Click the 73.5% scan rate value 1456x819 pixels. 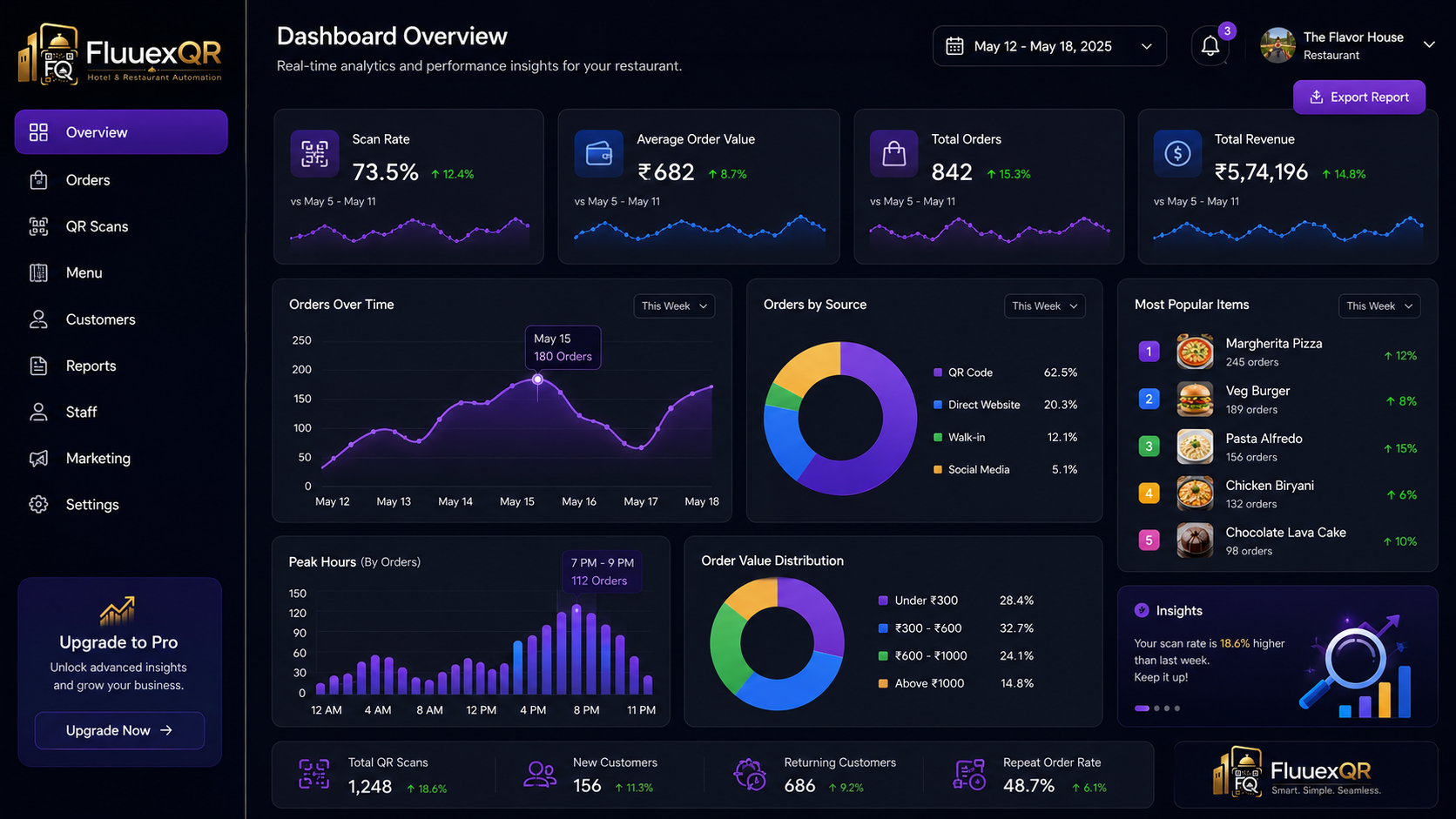point(385,172)
